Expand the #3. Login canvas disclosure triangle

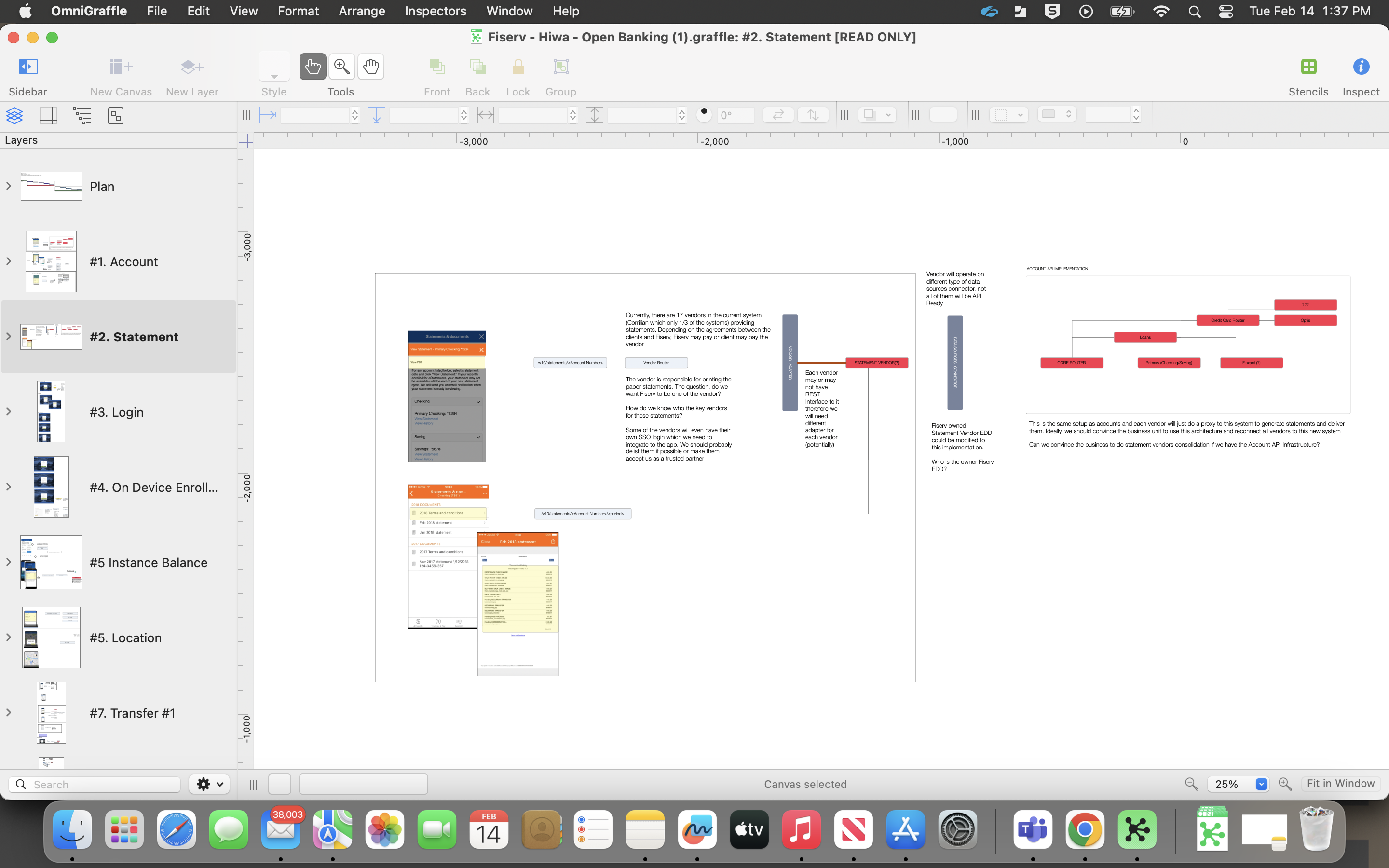pyautogui.click(x=8, y=412)
